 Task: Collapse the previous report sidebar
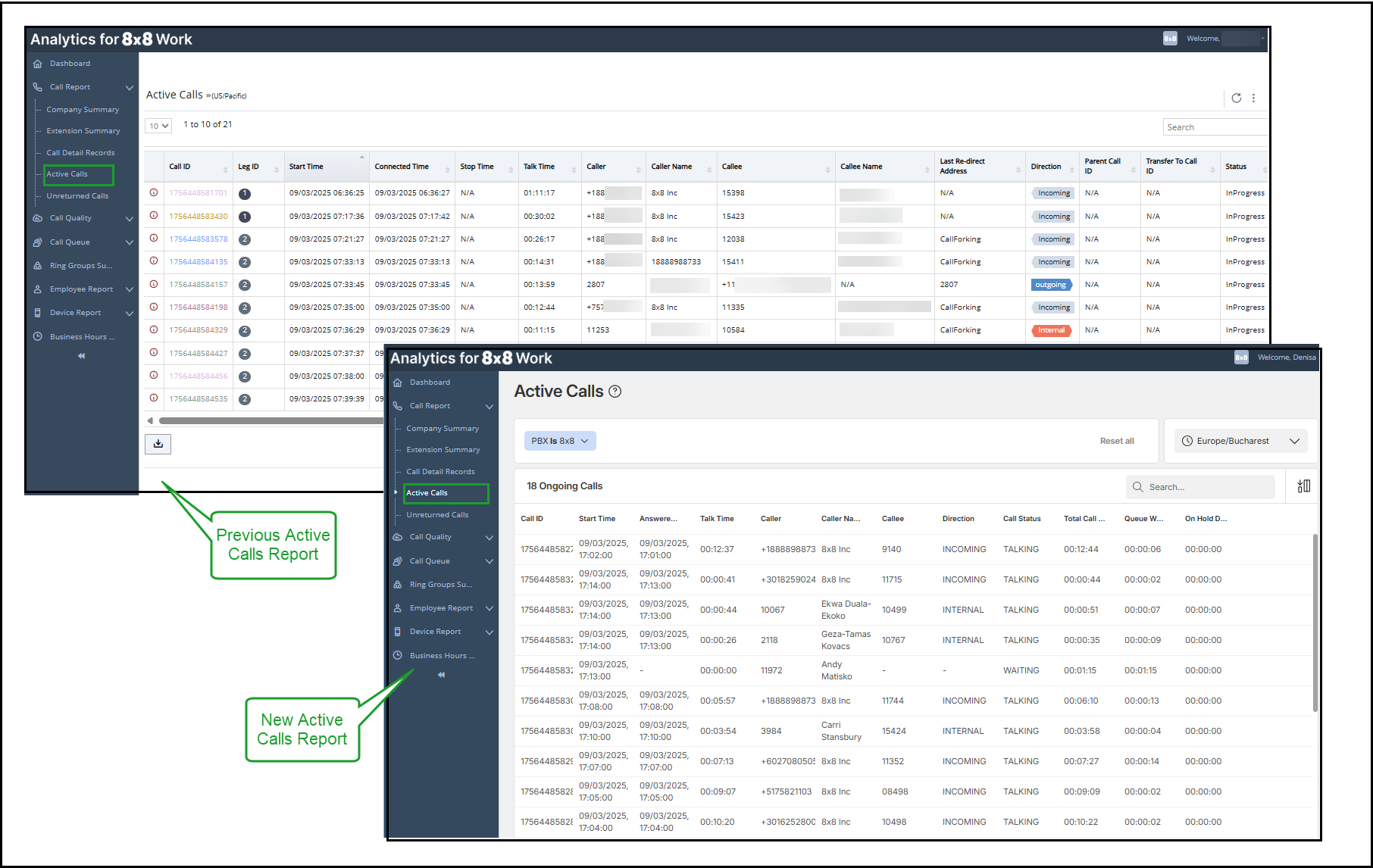[x=81, y=356]
